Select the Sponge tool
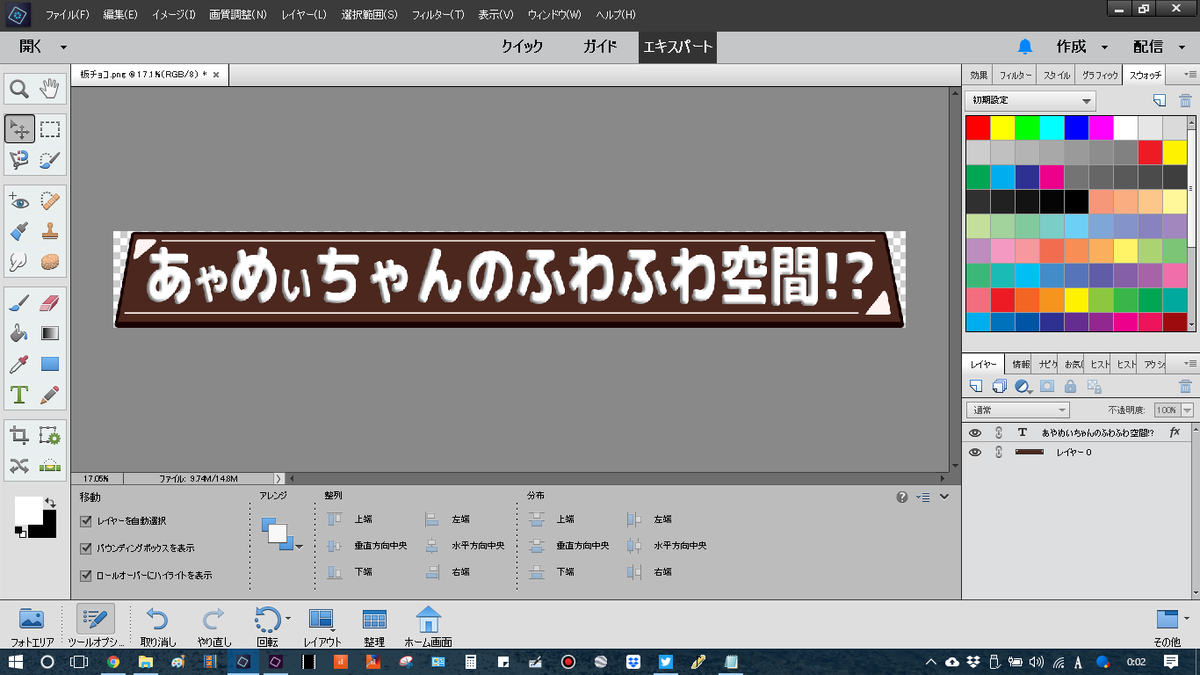 (x=50, y=261)
